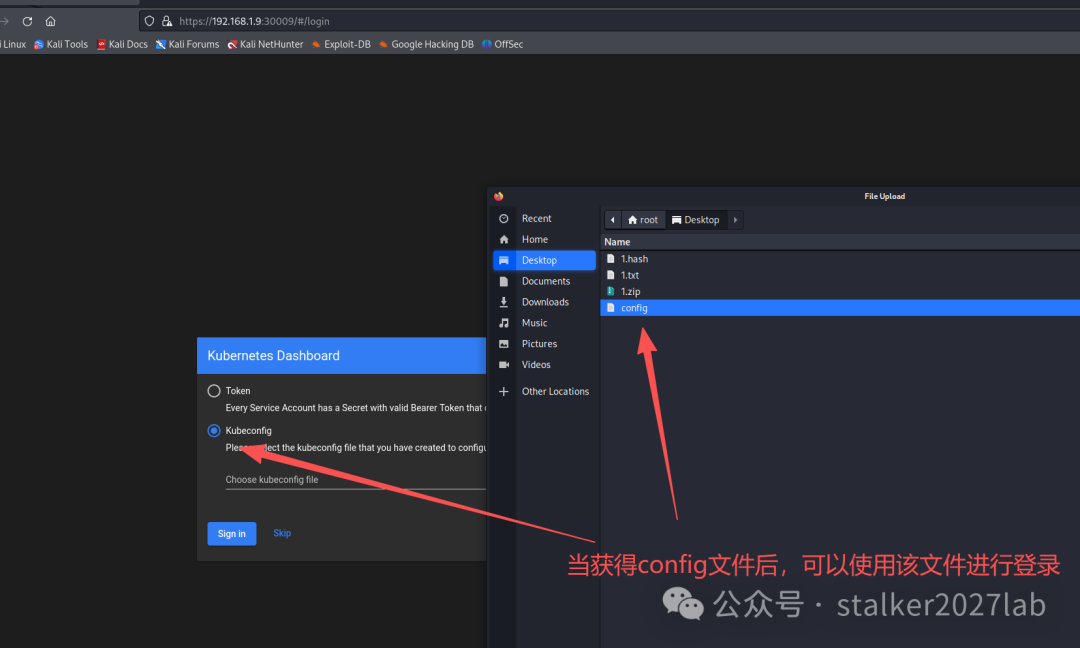Click the Music note icon
The image size is (1080, 648).
pos(503,323)
